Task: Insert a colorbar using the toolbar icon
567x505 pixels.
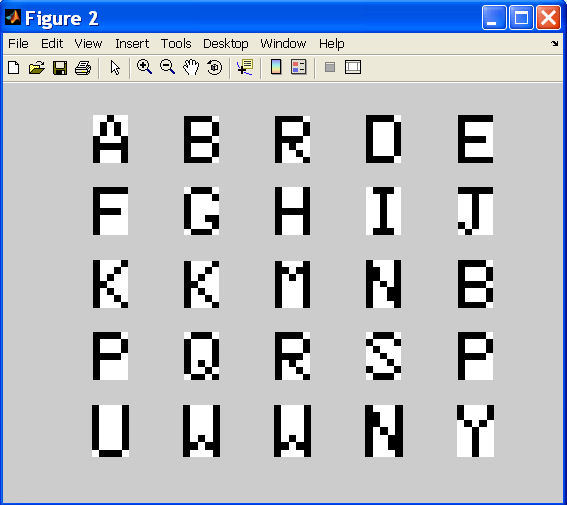Action: click(276, 67)
